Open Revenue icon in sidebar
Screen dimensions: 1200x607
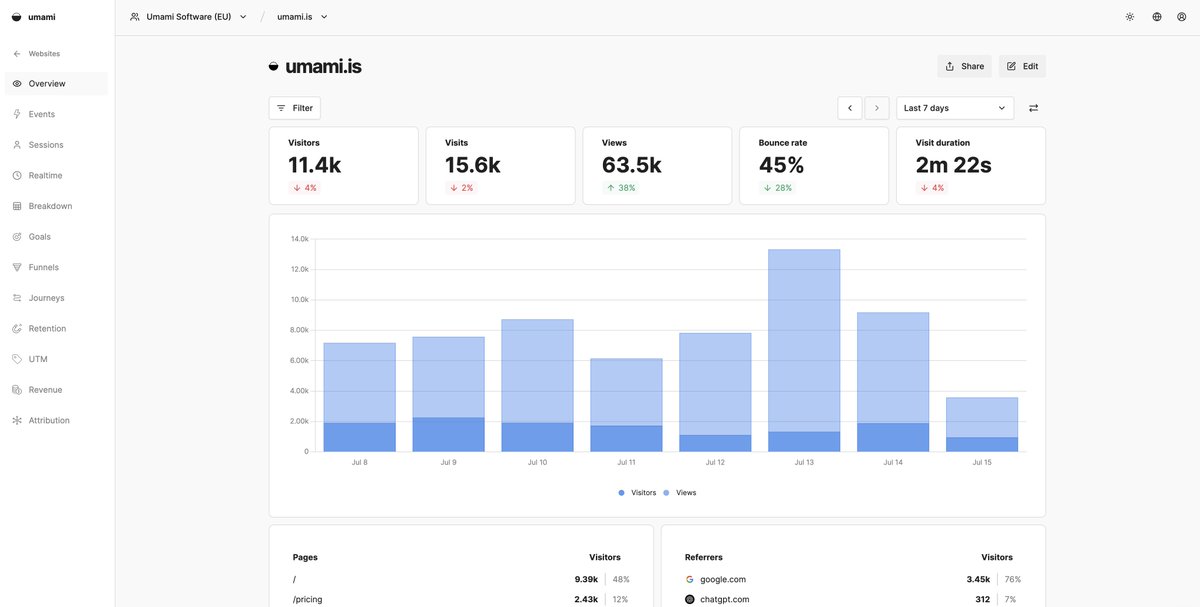click(17, 390)
